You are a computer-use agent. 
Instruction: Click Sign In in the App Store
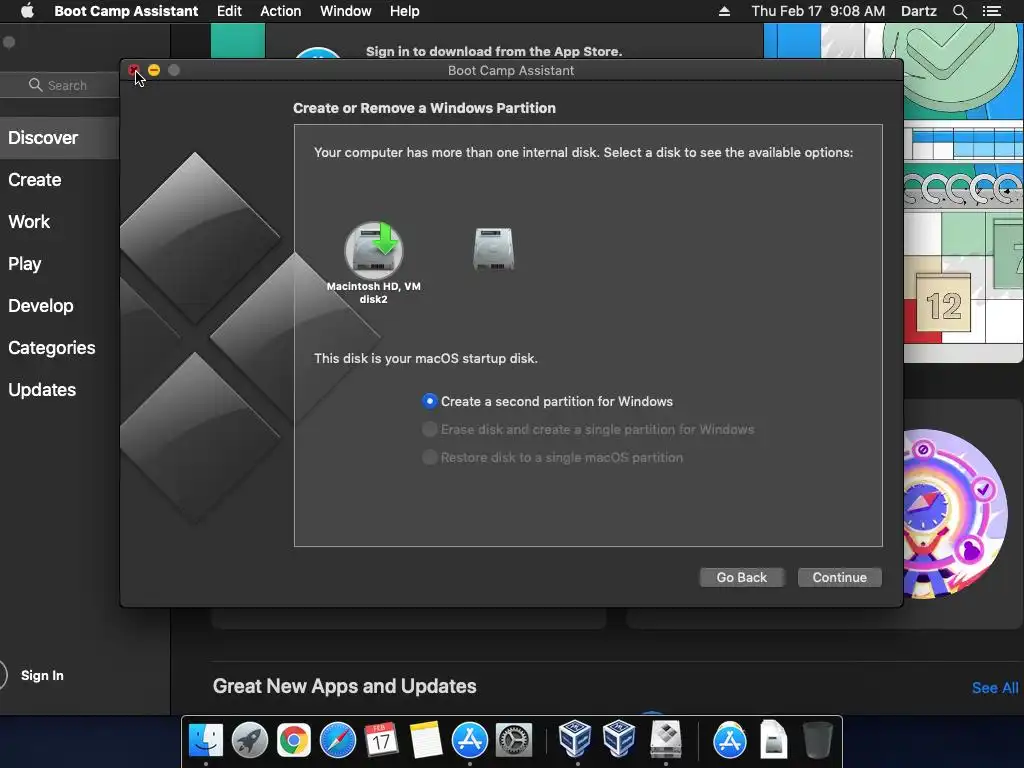[42, 675]
